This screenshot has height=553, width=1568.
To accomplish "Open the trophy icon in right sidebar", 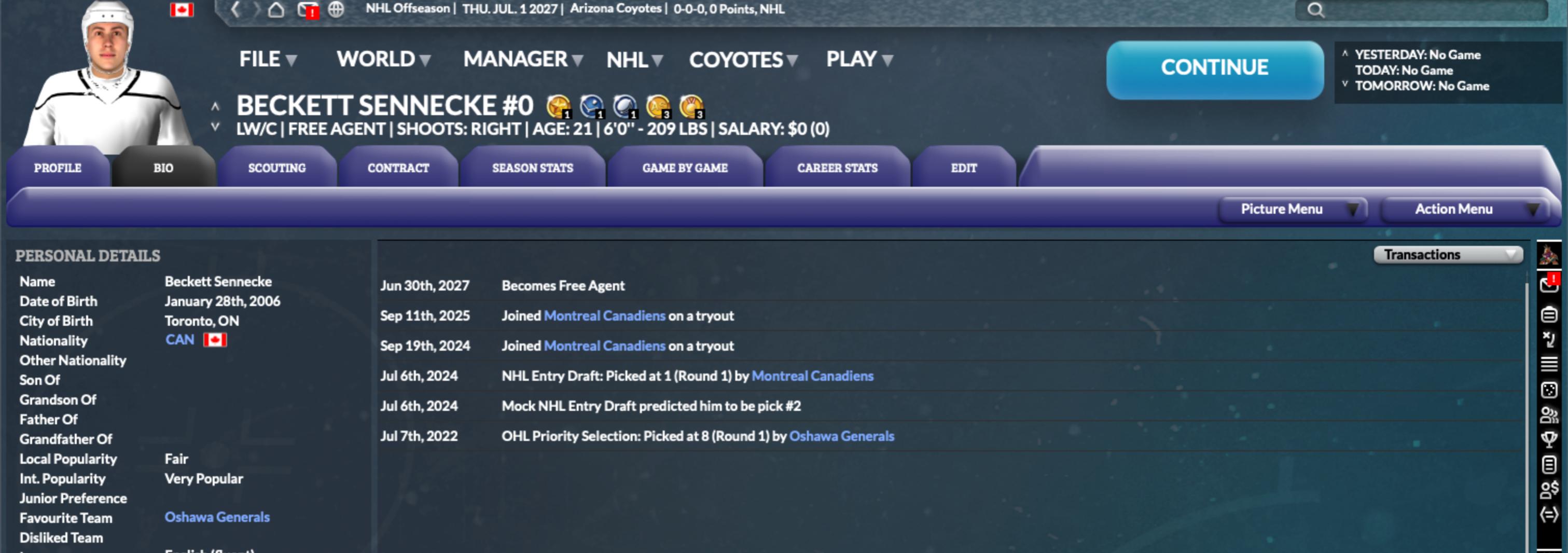I will point(1548,439).
